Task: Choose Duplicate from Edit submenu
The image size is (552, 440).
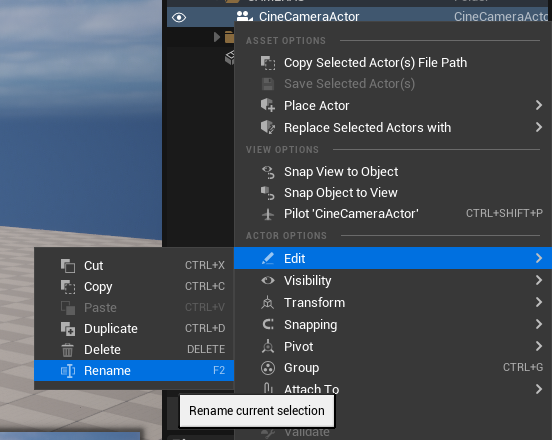Action: click(134, 328)
